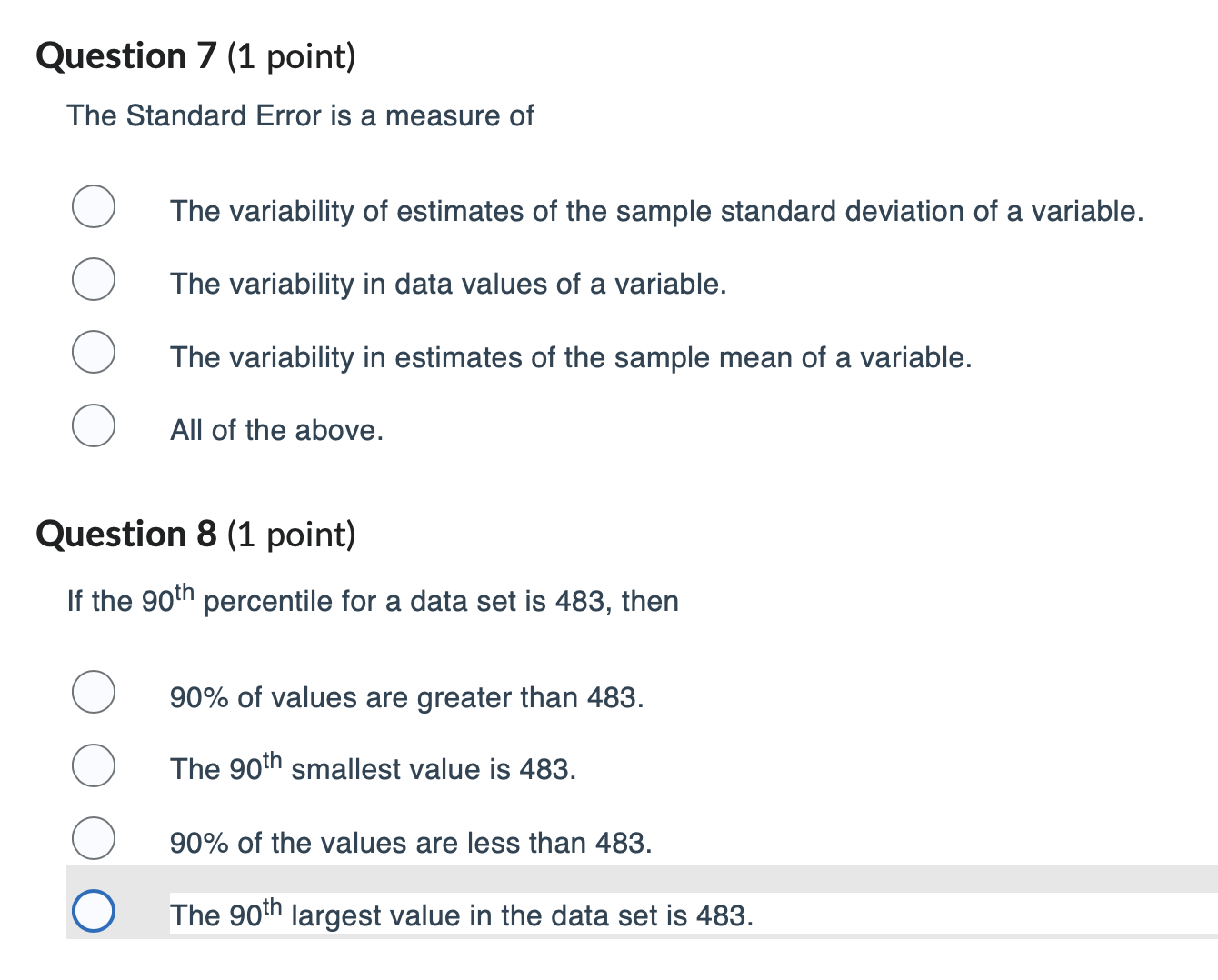Screen dimensions: 1218x980
Task: Click the answer text '90% of the values are less than 483'
Action: (411, 843)
